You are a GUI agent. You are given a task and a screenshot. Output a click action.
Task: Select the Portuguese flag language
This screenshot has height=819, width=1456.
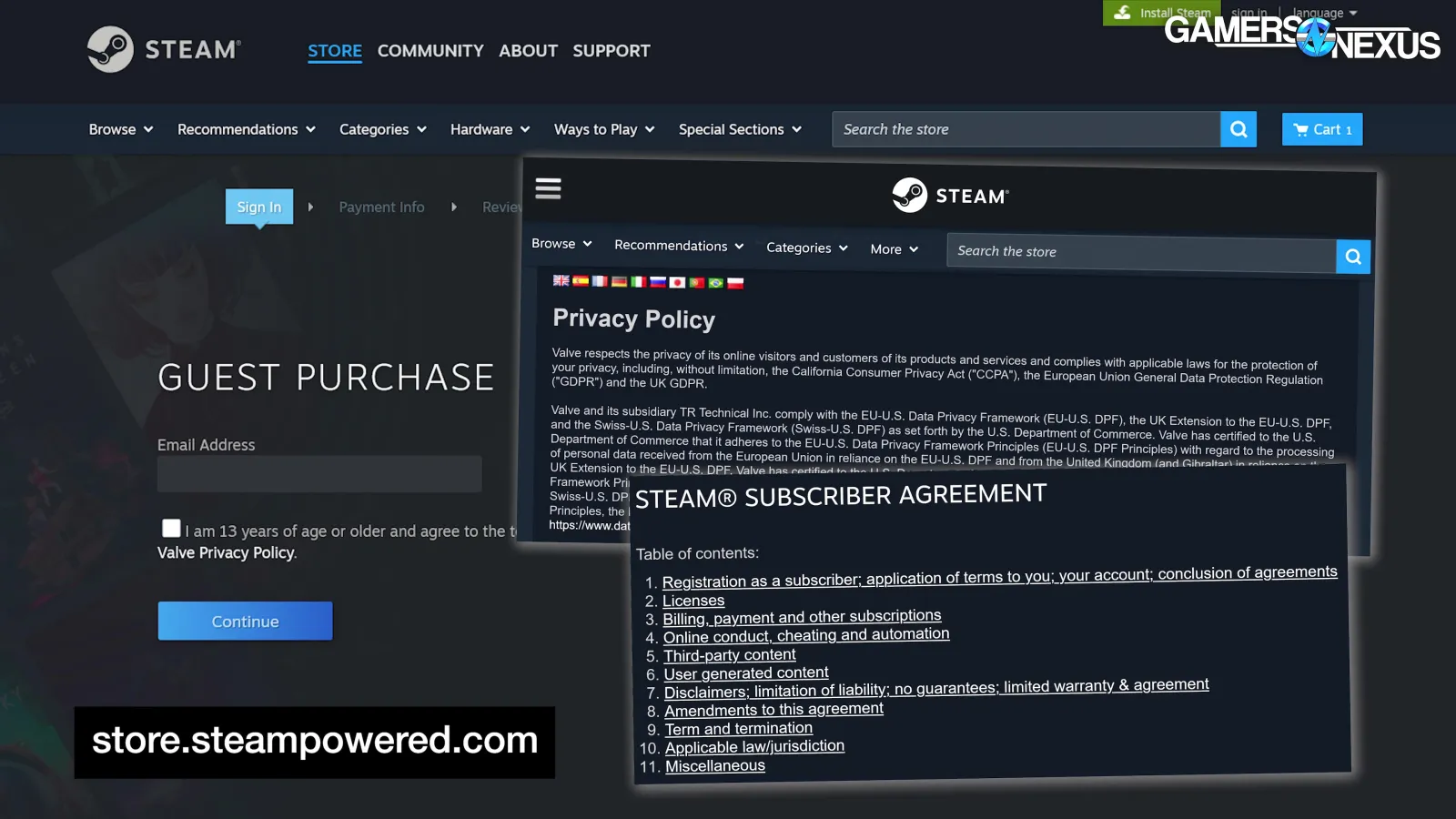[697, 283]
